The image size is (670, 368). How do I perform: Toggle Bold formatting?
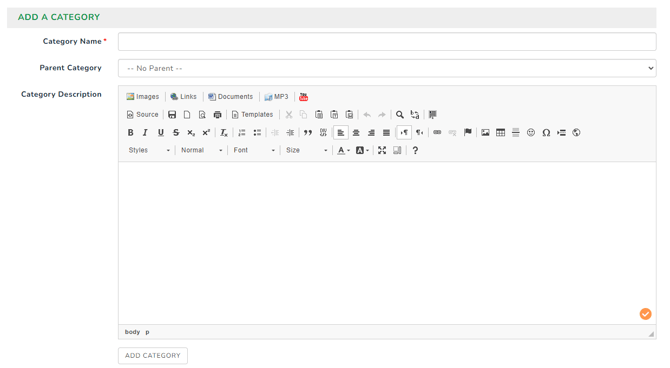pos(130,132)
